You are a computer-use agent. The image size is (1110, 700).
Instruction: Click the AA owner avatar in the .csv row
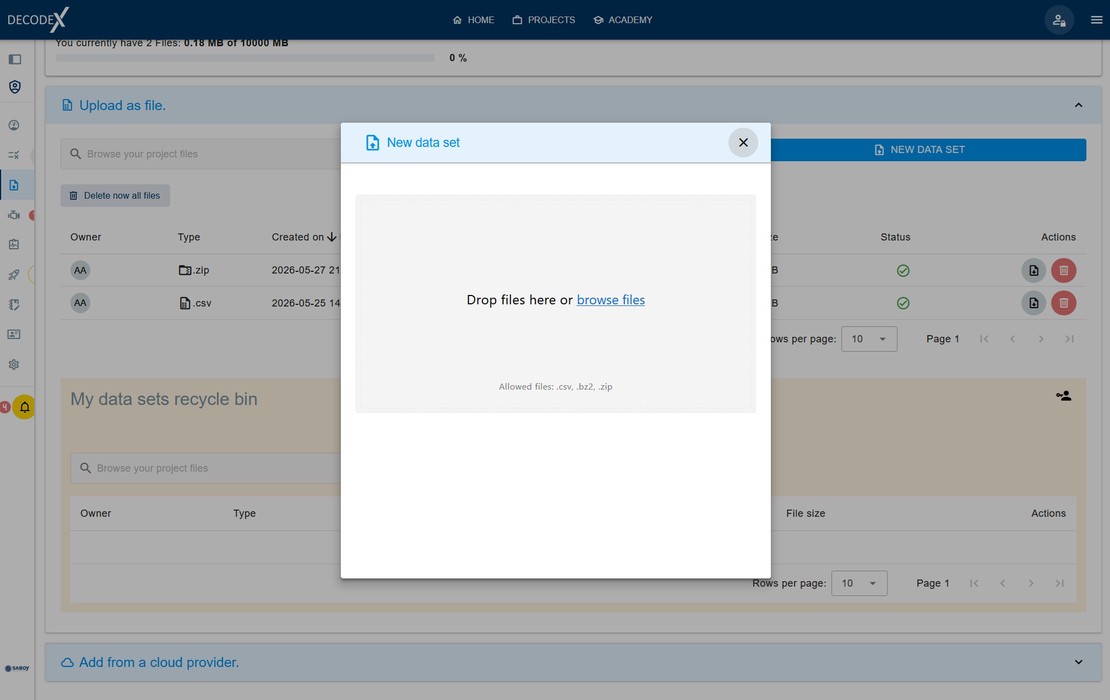coord(80,303)
